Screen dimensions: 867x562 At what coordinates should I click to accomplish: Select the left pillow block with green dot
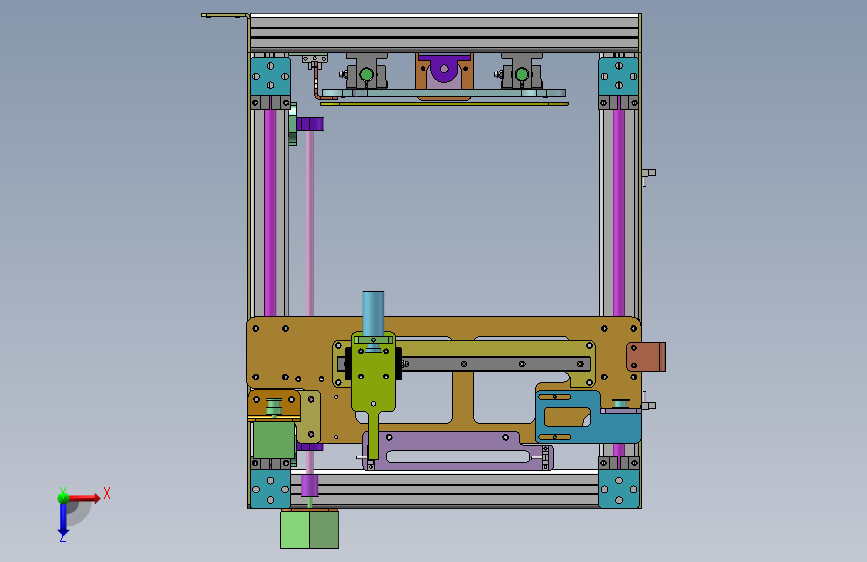tap(365, 72)
